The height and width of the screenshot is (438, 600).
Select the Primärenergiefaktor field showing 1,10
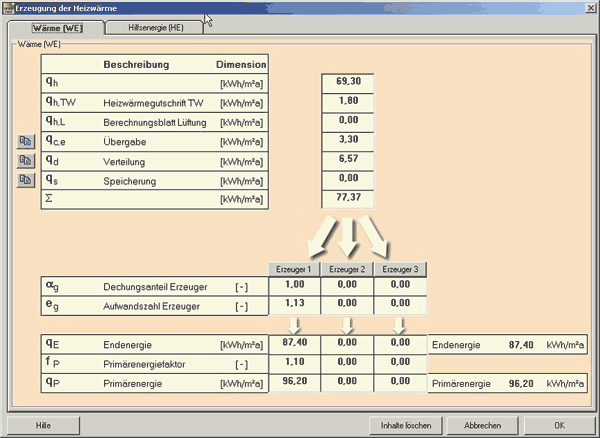tap(296, 362)
